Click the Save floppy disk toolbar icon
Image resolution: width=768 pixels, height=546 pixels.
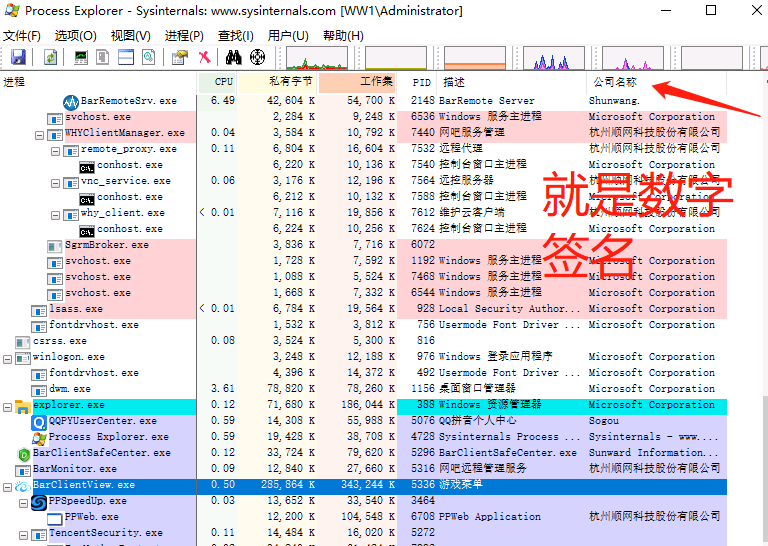coord(17,58)
